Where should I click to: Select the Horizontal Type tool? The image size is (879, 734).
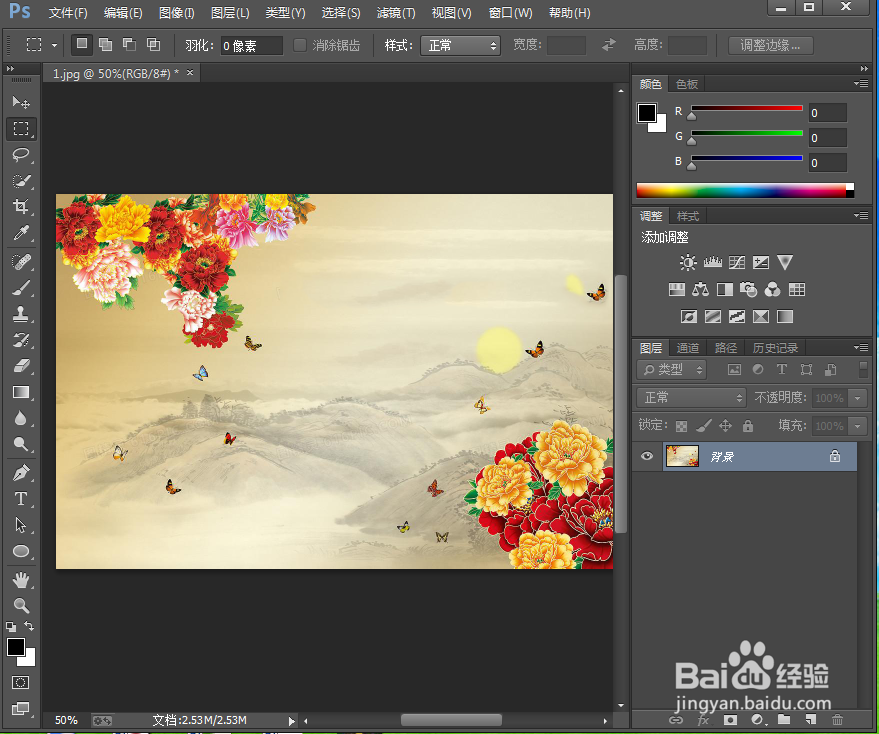point(21,499)
